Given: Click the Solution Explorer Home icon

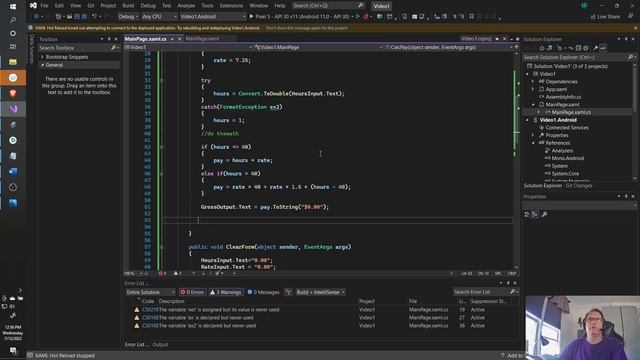Looking at the screenshot, I should pyautogui.click(x=542, y=48).
